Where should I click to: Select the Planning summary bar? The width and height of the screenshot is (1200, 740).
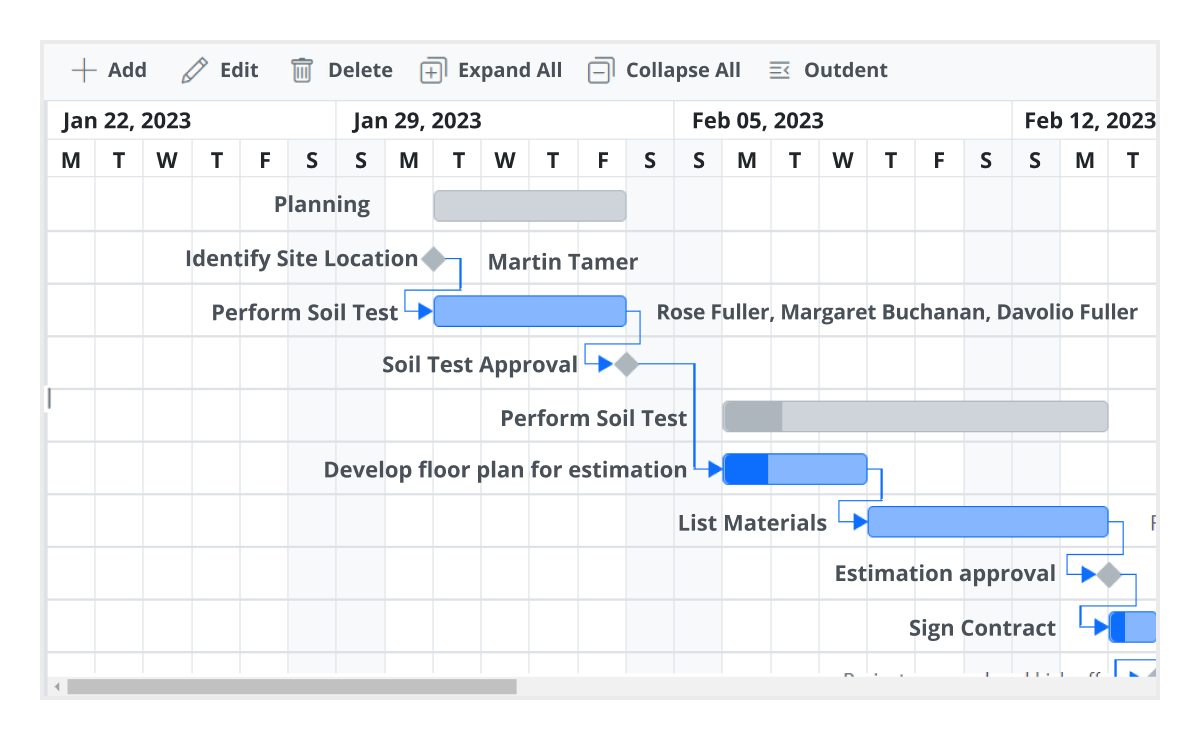click(x=530, y=204)
